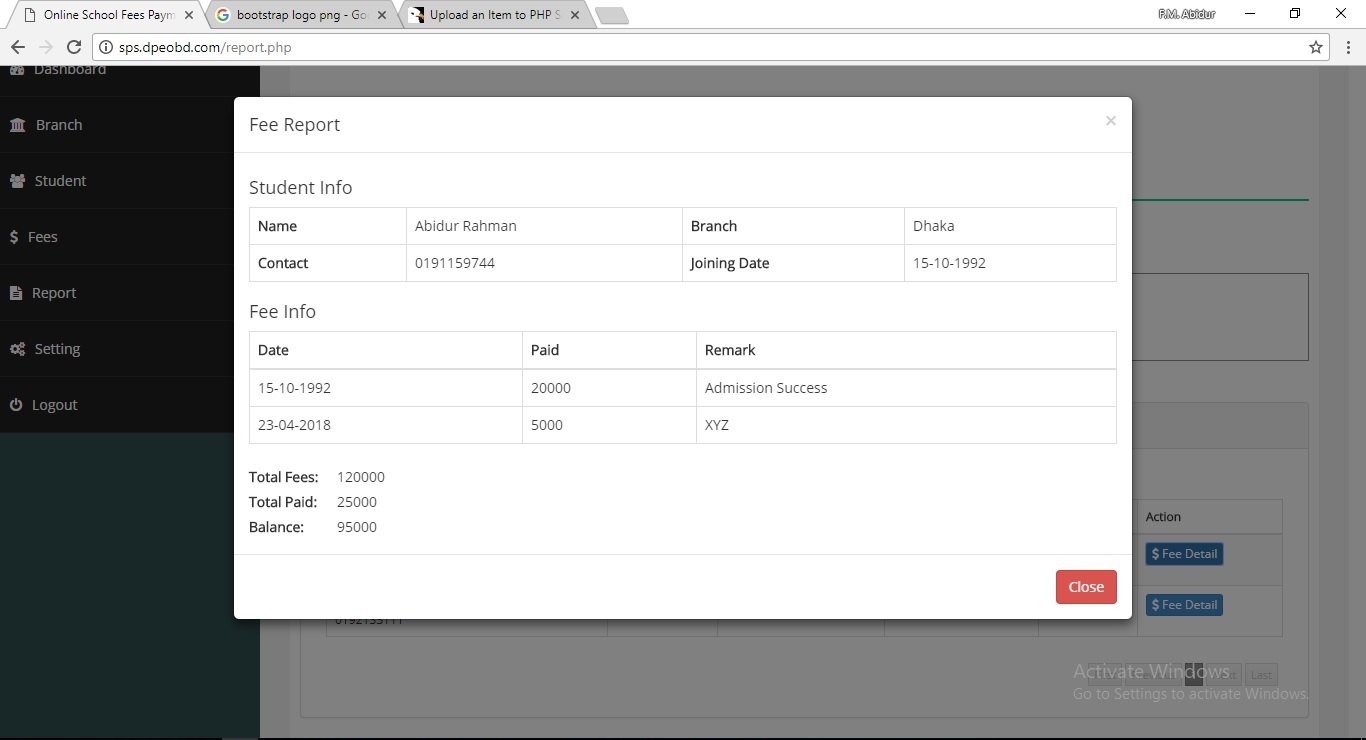Screen dimensions: 1366x740
Task: Jump to Last page in pagination
Action: tap(1261, 674)
